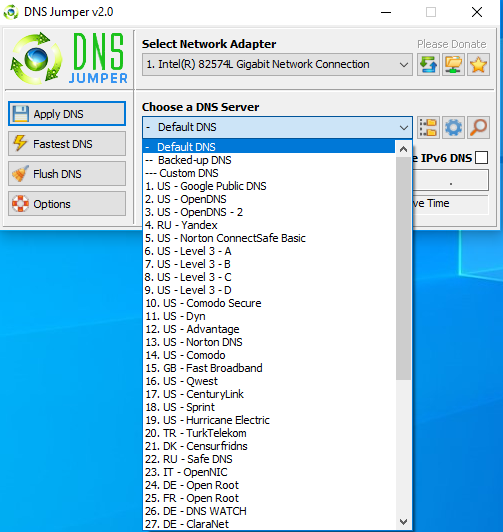The image size is (503, 532).
Task: Select US - Comodo Secure
Action: (269, 303)
